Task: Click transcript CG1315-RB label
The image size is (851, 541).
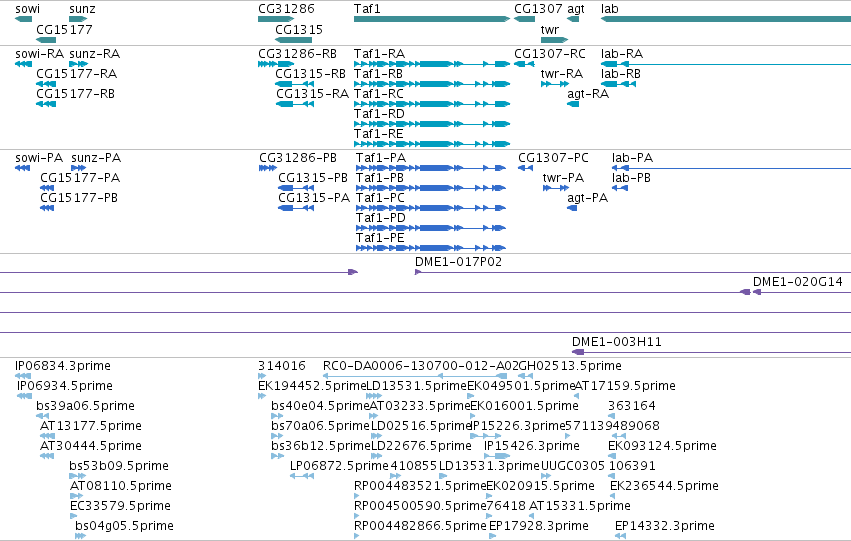Action: coord(310,74)
